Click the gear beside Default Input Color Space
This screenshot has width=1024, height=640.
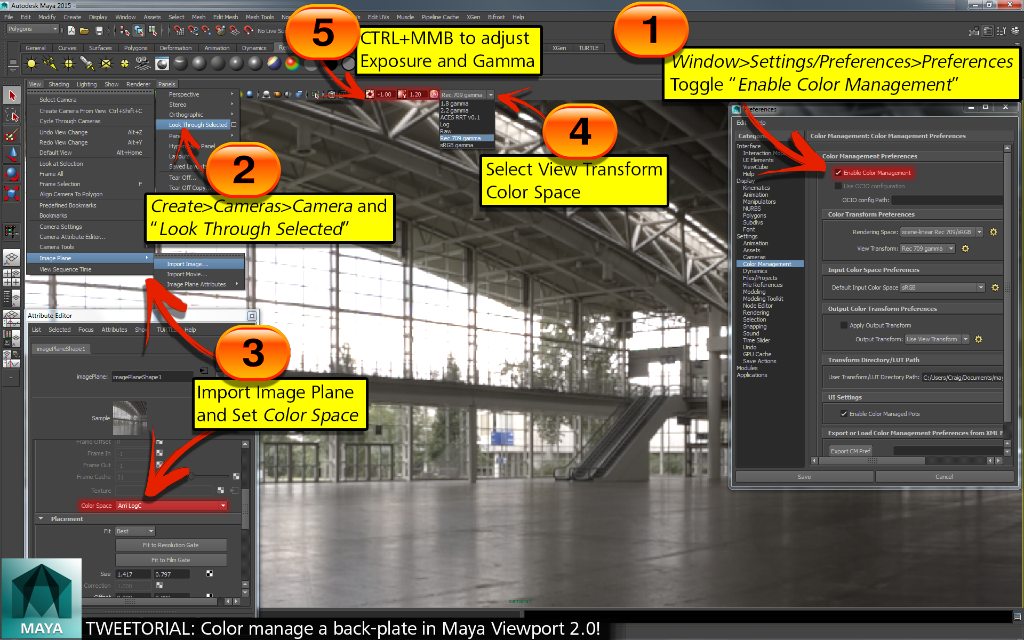point(994,285)
